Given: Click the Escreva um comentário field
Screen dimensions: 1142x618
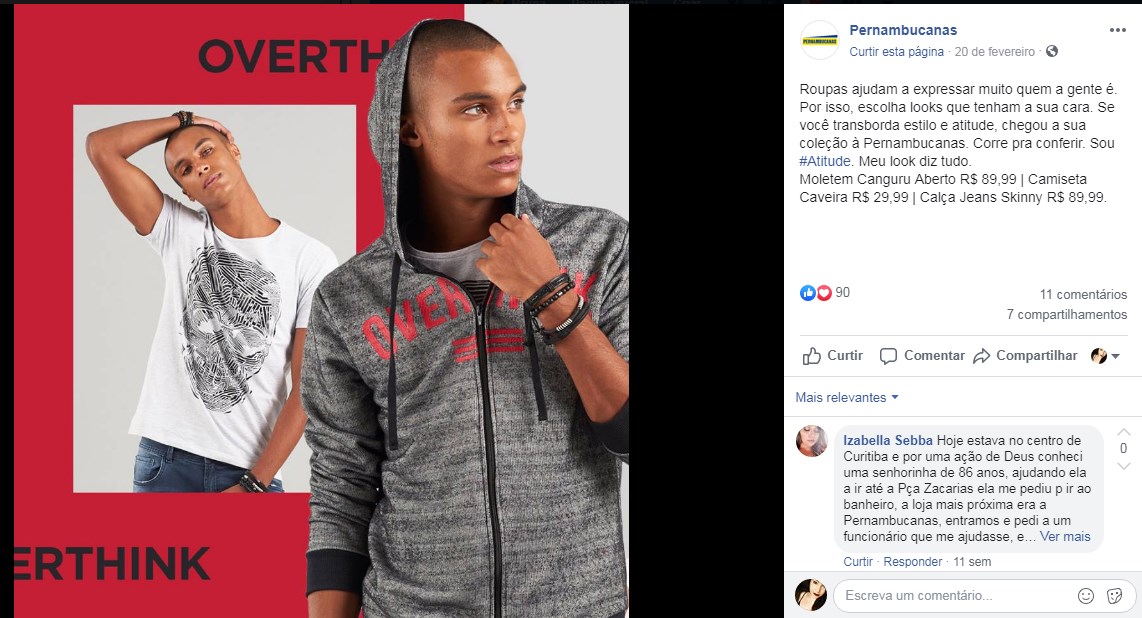Looking at the screenshot, I should (955, 596).
